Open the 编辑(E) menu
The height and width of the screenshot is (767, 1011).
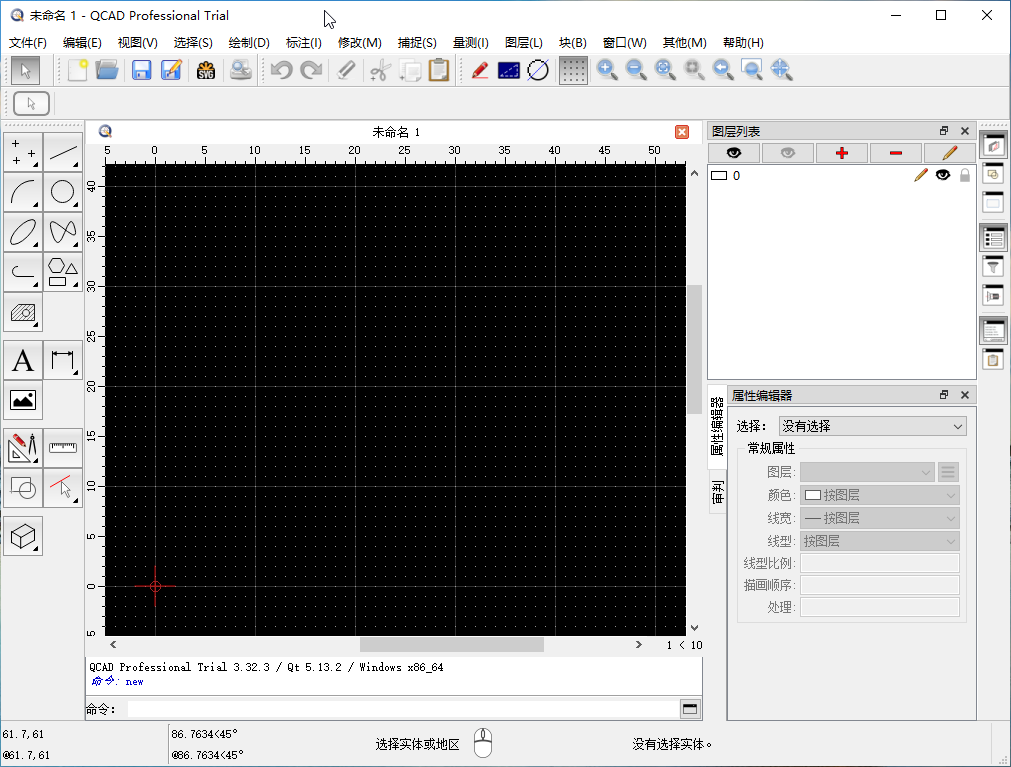pos(82,43)
